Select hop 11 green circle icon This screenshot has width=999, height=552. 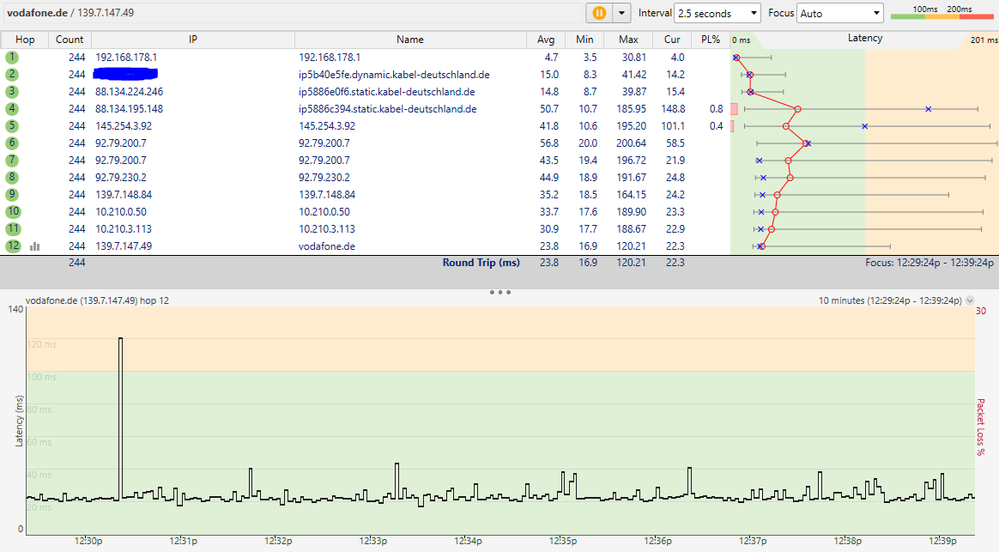coord(13,229)
